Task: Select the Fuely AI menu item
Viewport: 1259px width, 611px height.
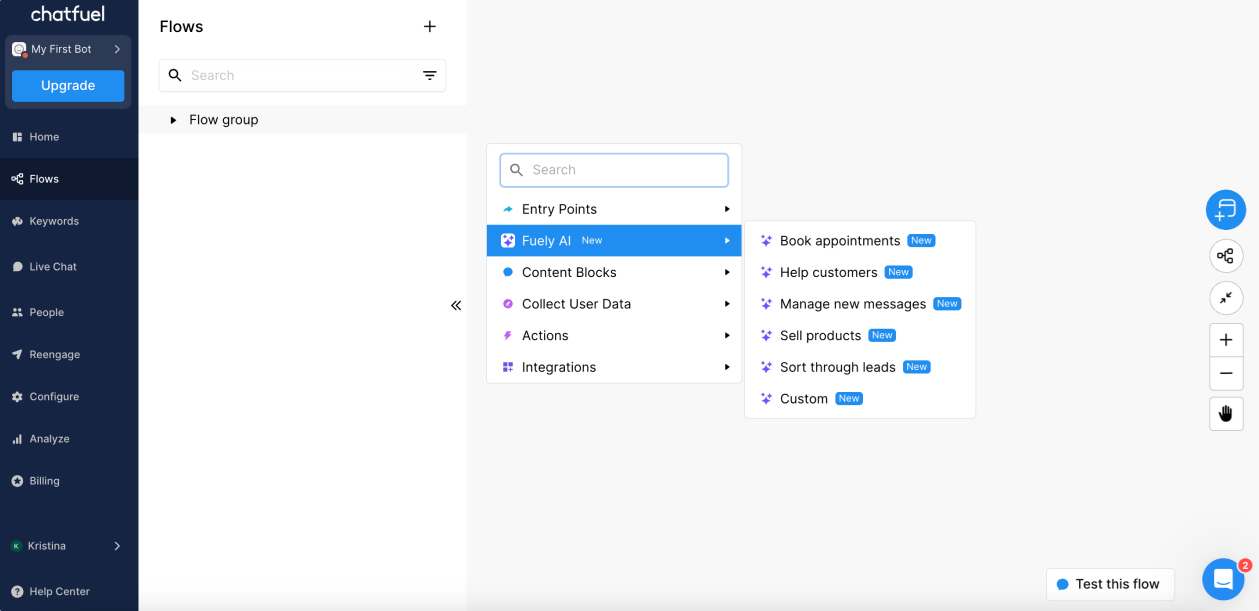Action: pyautogui.click(x=614, y=241)
